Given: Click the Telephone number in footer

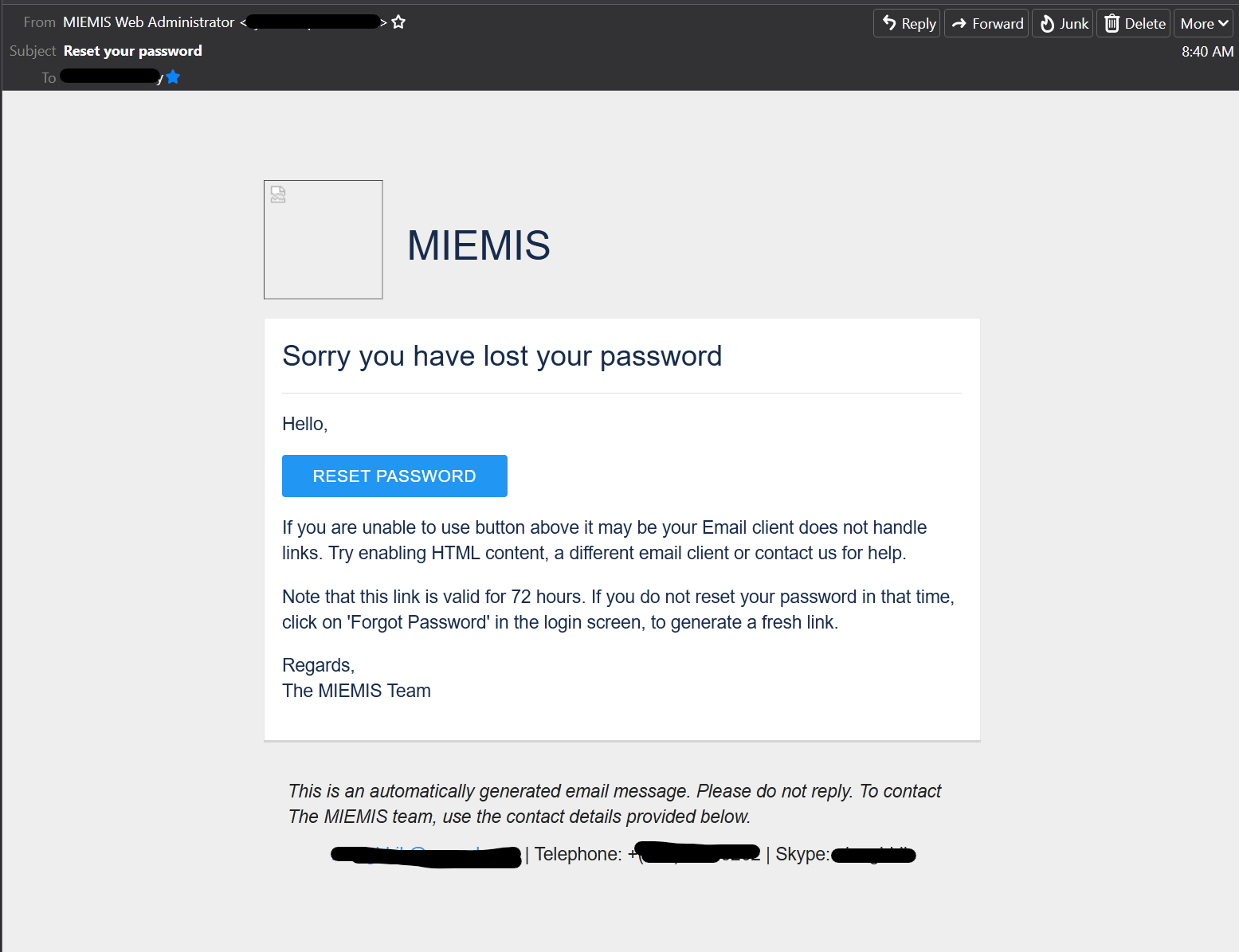Looking at the screenshot, I should click(x=697, y=854).
